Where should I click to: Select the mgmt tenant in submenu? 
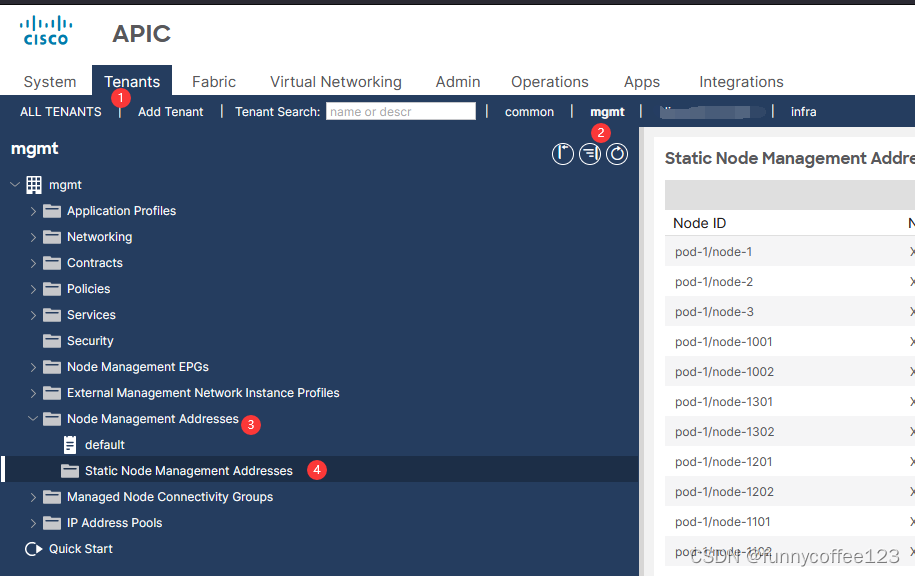607,111
